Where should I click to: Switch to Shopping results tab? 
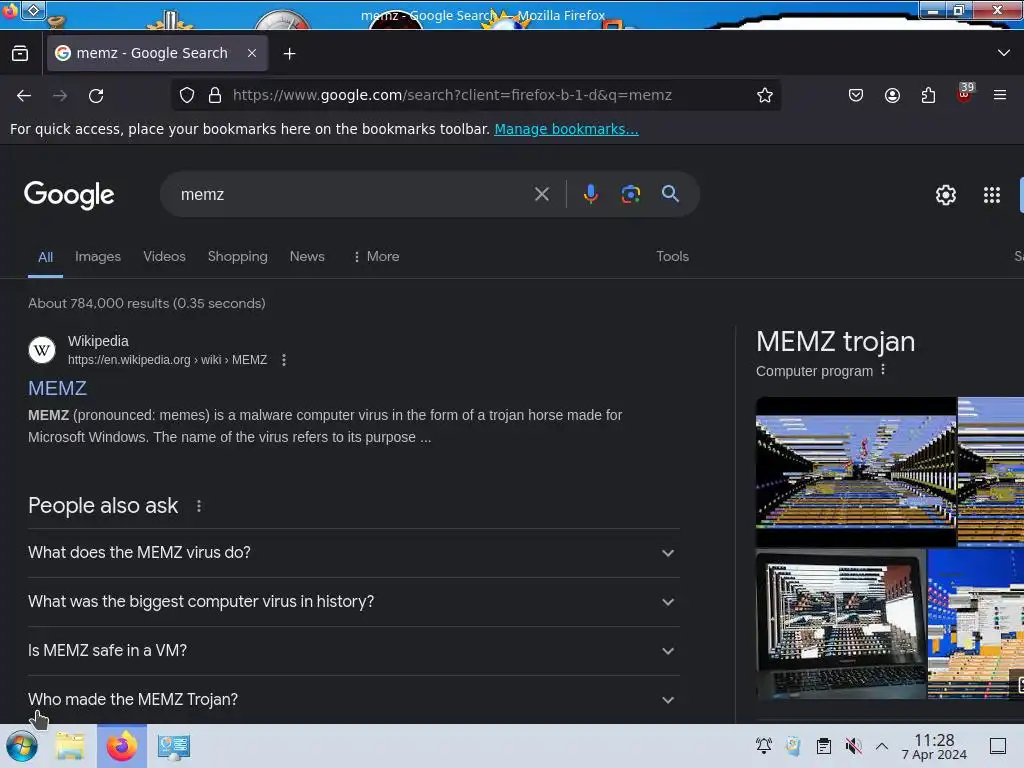pos(238,257)
